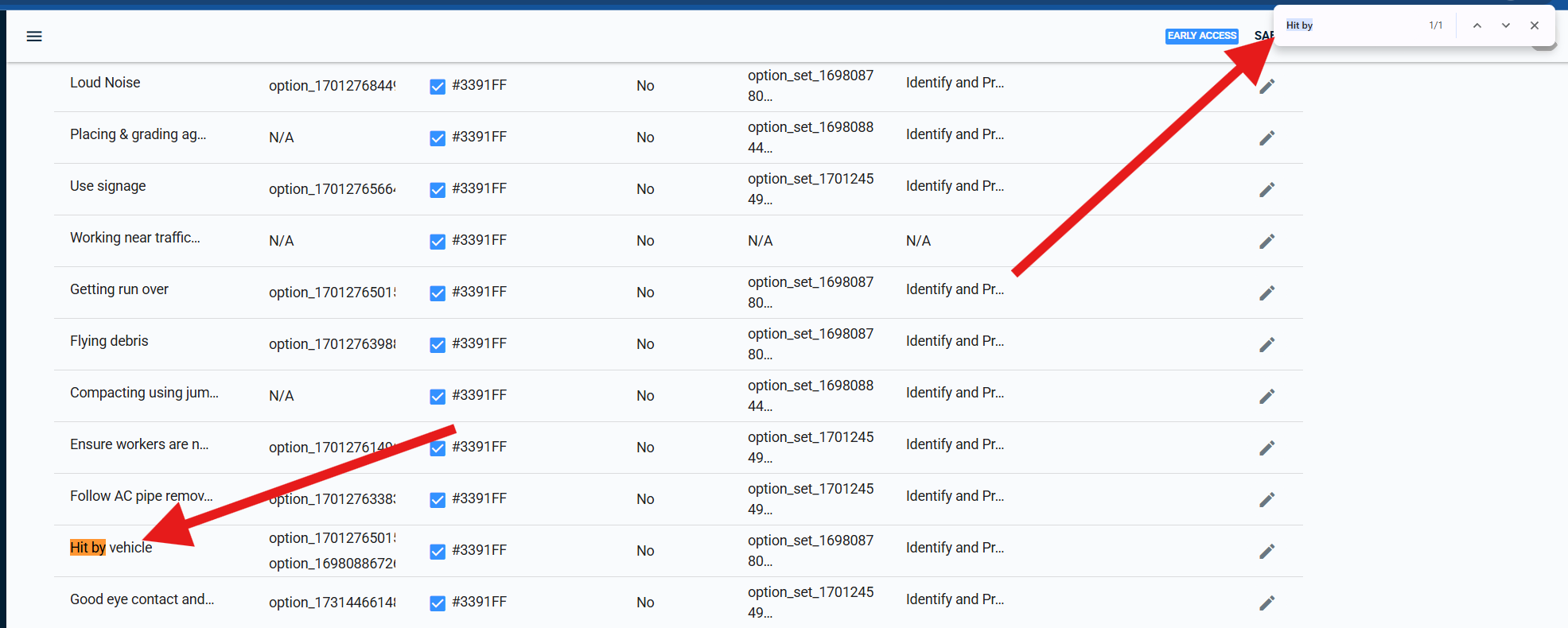Edit the Hit by vehicle row
This screenshot has width=1568, height=628.
(1266, 551)
